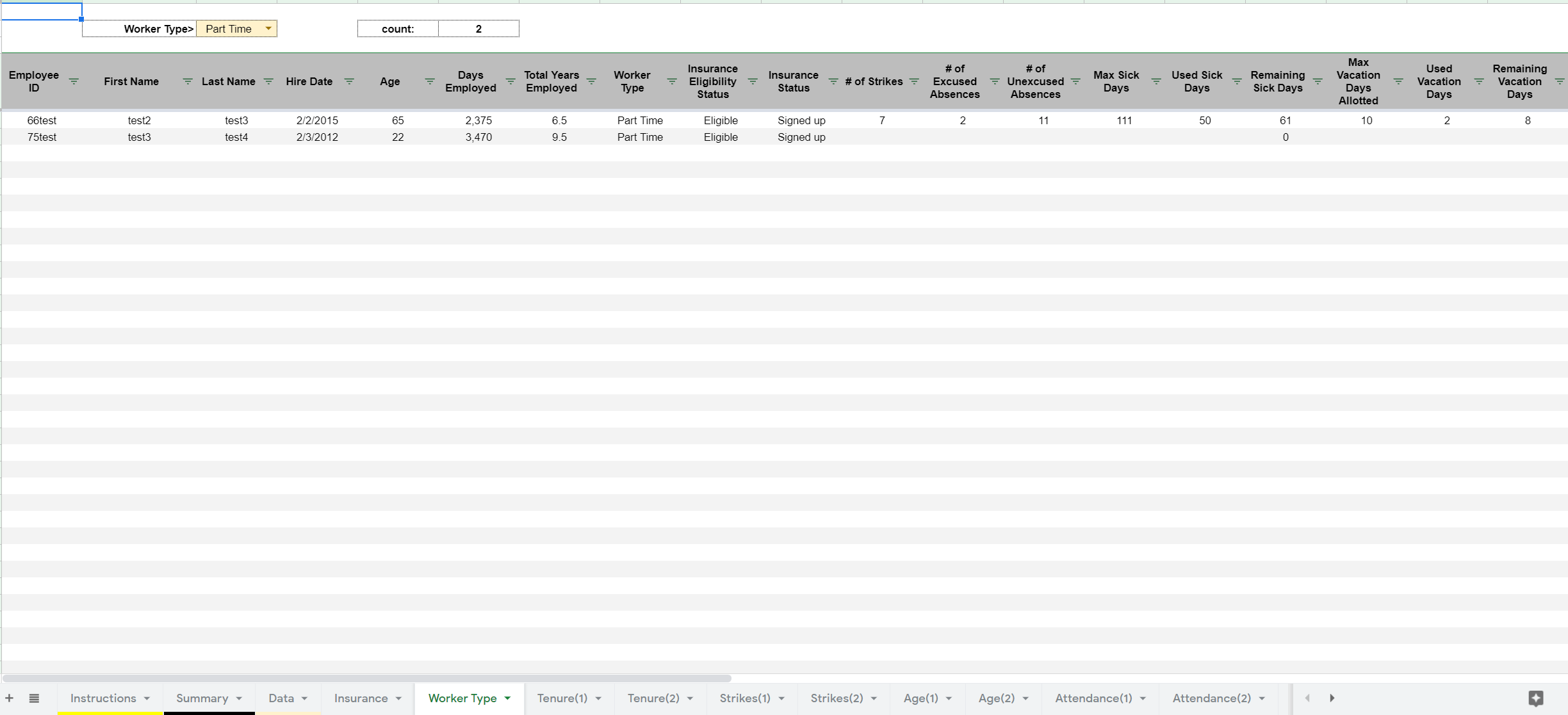The image size is (1568, 715).
Task: Open the First Name column filter
Action: [188, 81]
